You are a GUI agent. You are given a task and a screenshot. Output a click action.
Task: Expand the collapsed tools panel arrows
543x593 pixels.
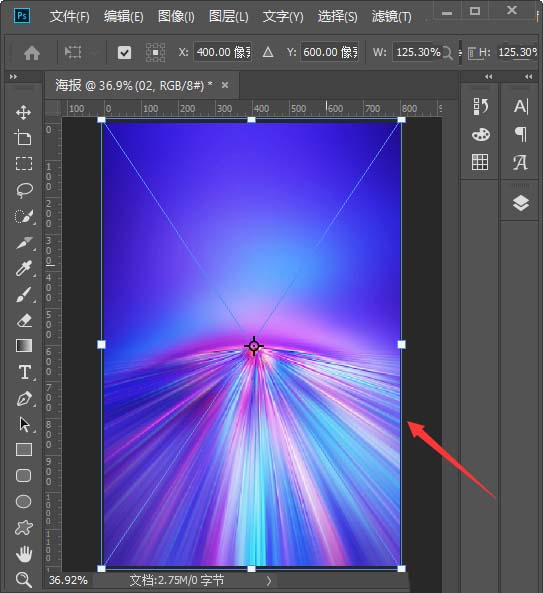tap(13, 77)
